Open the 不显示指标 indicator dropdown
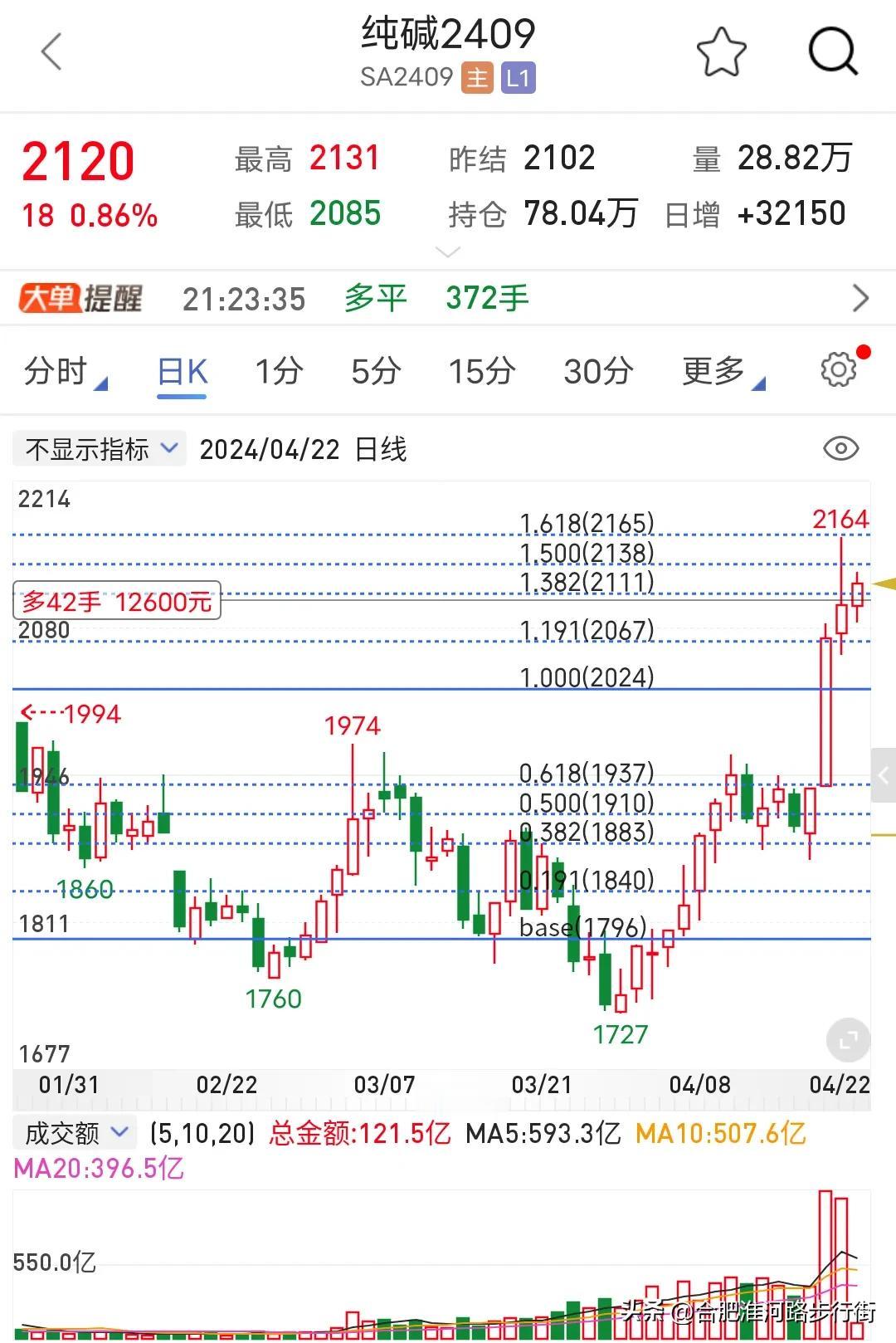 [100, 449]
